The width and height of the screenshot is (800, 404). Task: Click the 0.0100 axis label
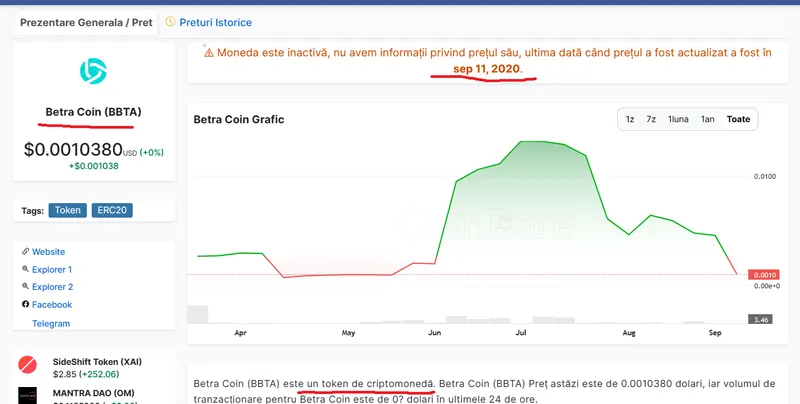pyautogui.click(x=765, y=176)
